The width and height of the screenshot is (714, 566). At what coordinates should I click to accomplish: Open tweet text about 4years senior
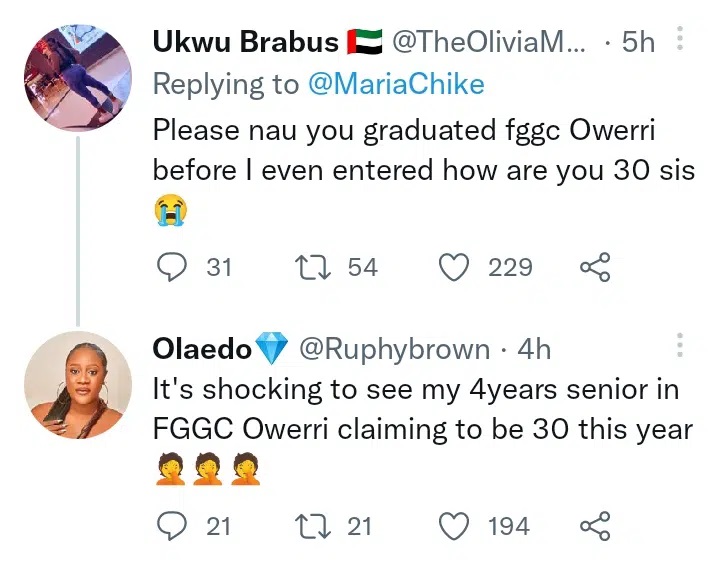pyautogui.click(x=422, y=409)
